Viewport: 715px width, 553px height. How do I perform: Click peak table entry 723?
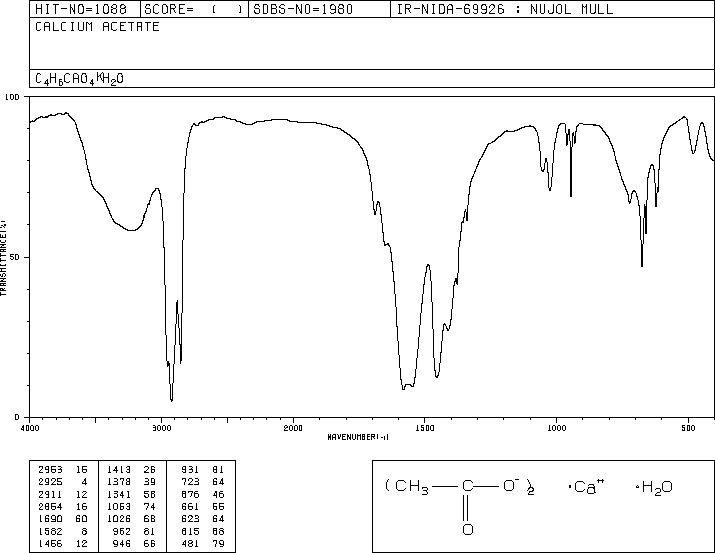click(x=190, y=482)
